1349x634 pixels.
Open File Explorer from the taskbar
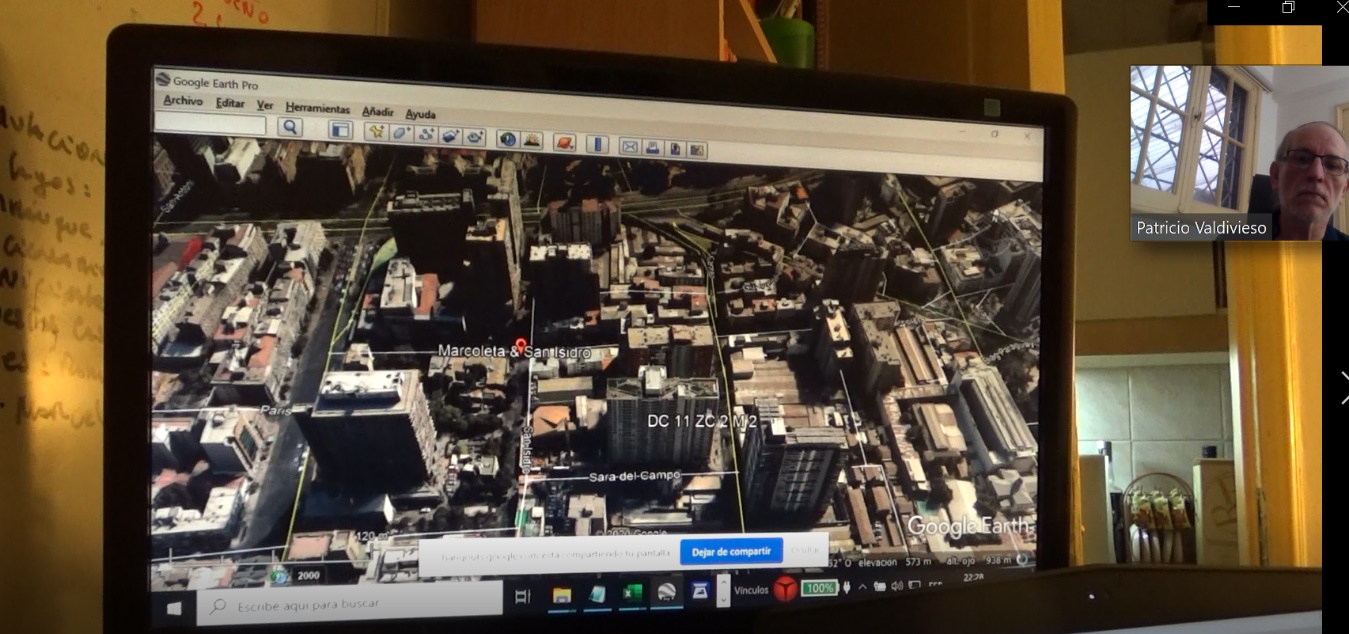pyautogui.click(x=562, y=595)
